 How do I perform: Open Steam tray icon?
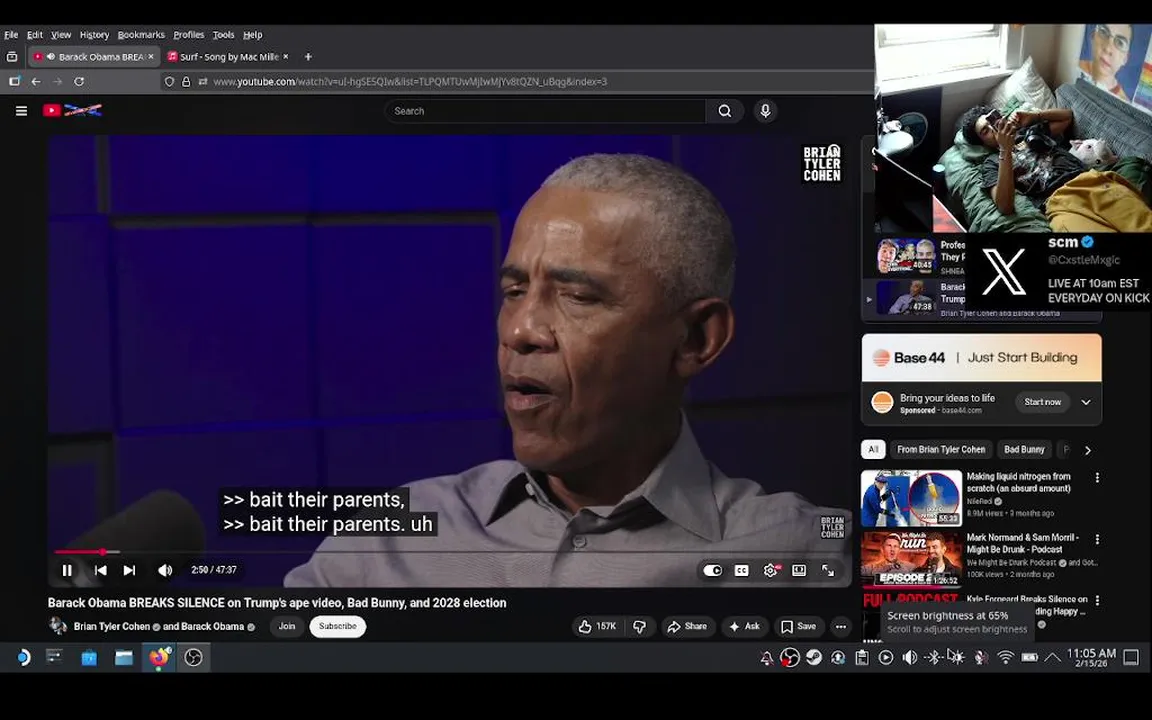[x=813, y=658]
